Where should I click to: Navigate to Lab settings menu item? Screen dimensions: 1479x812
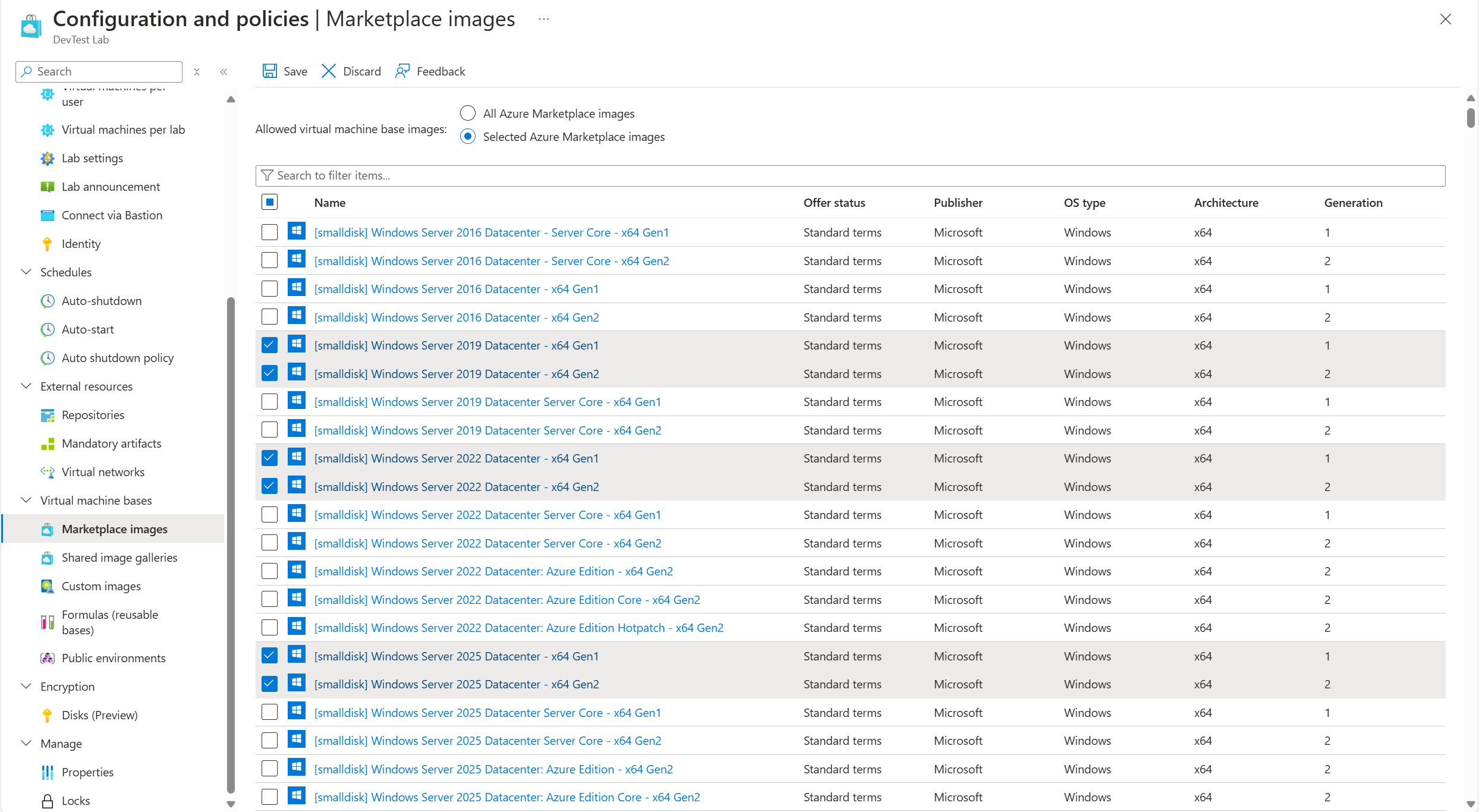click(x=91, y=157)
